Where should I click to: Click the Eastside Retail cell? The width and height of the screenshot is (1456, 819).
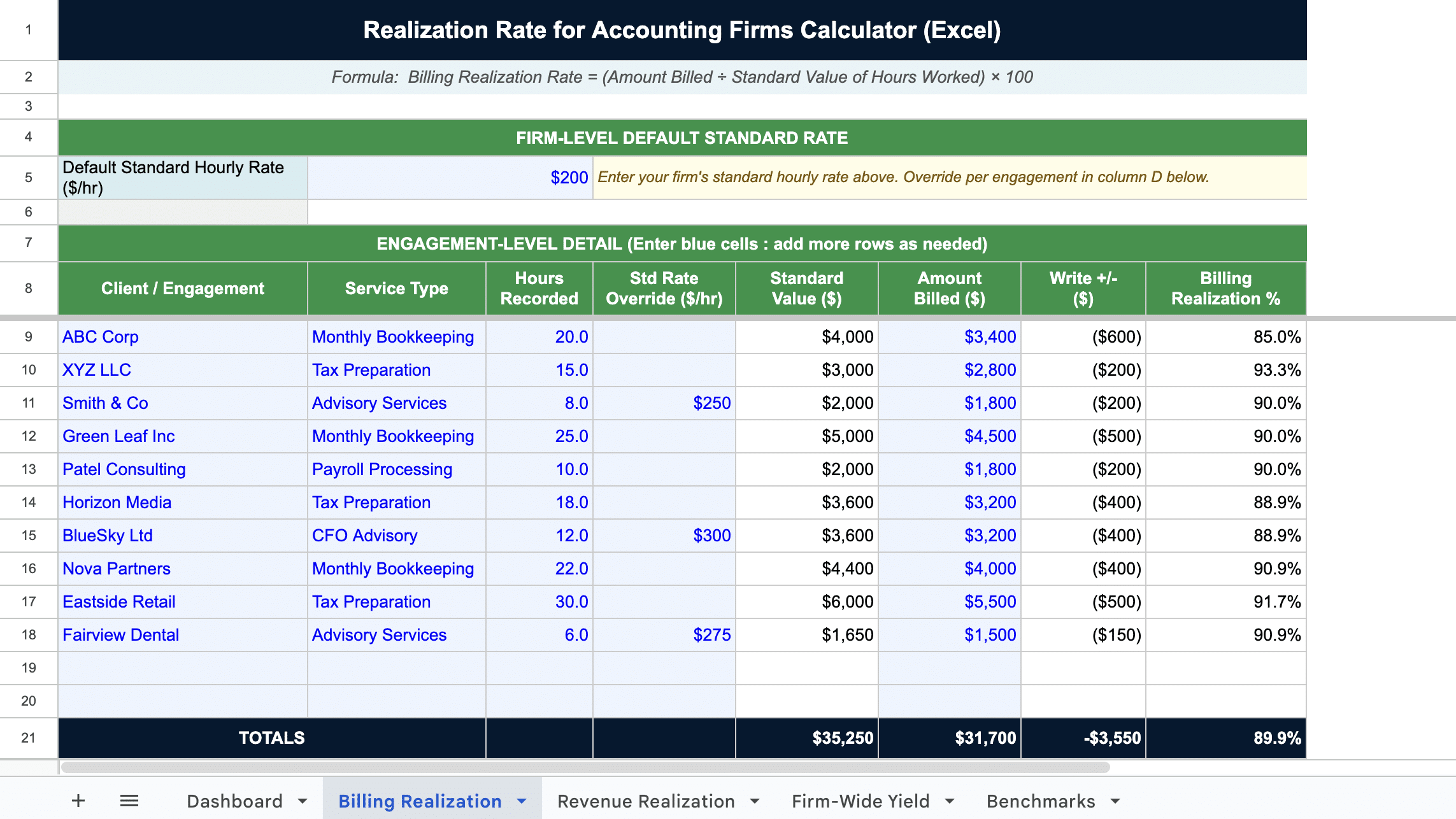[x=183, y=602]
